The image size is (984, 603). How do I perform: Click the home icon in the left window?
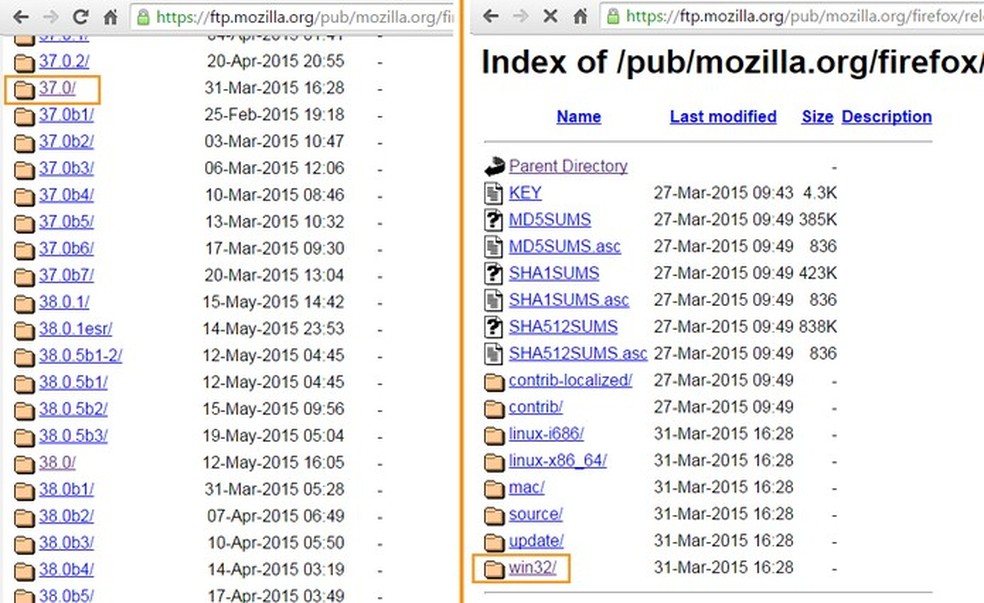(x=110, y=15)
